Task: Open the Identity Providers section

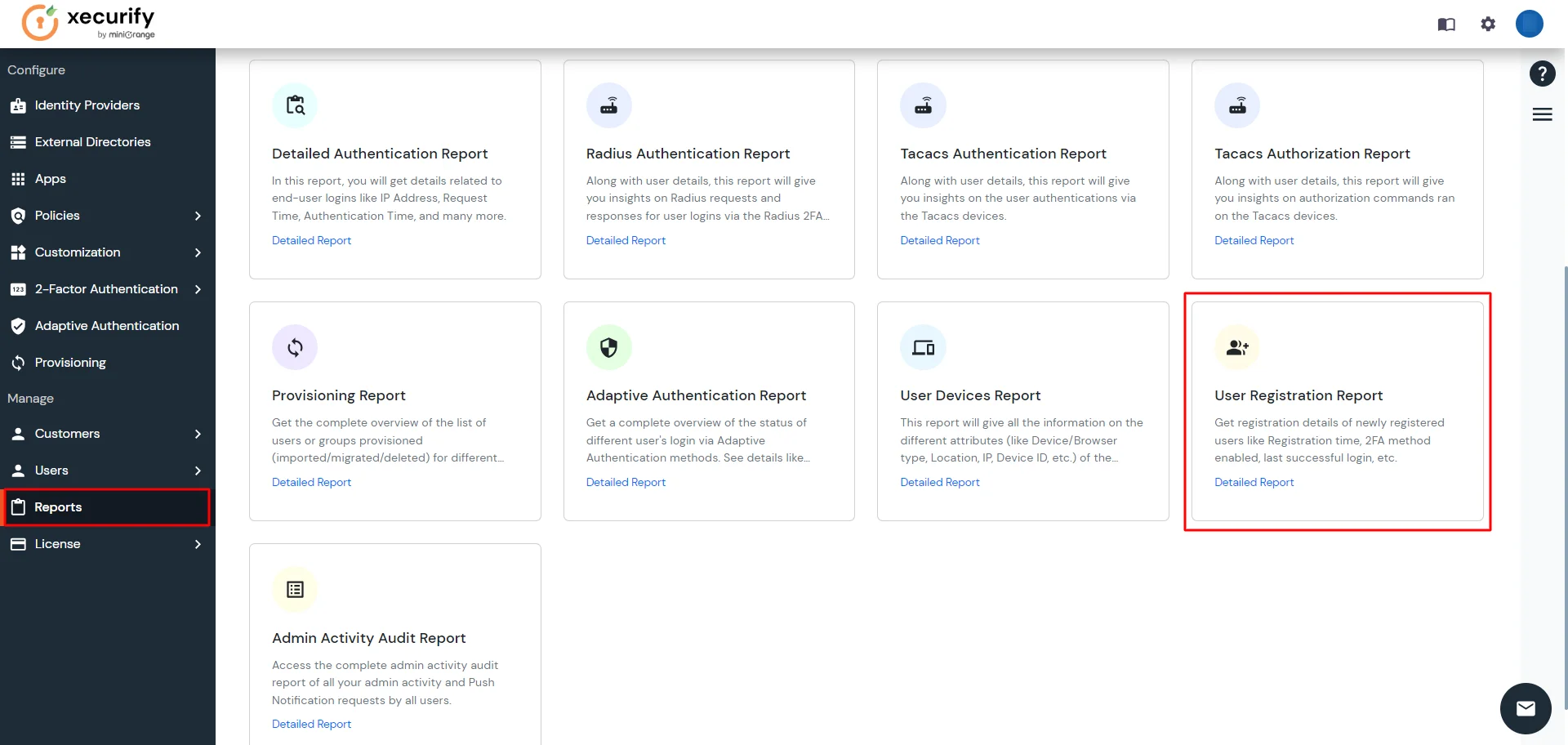Action: [87, 105]
